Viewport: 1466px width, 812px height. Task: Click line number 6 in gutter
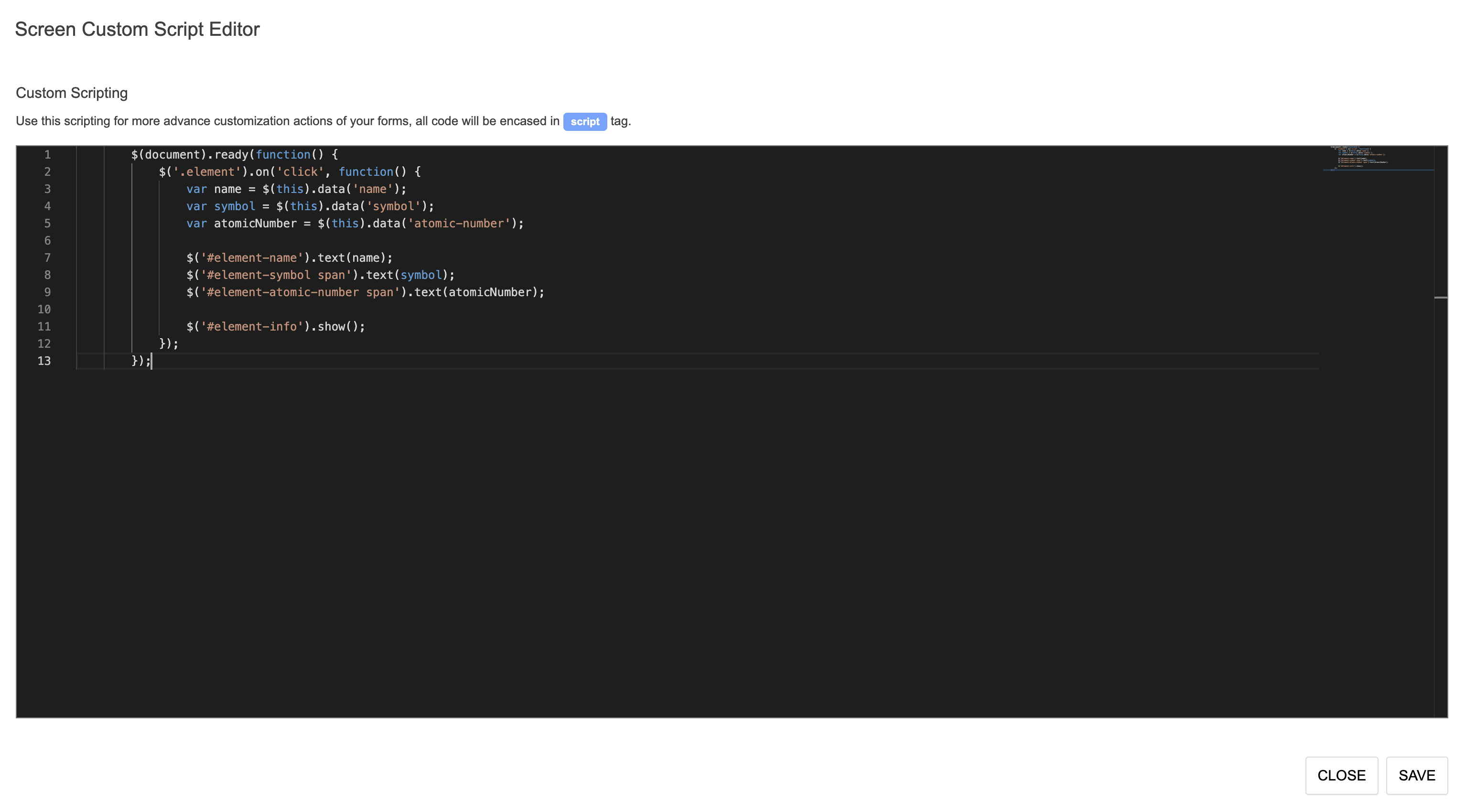pos(47,240)
